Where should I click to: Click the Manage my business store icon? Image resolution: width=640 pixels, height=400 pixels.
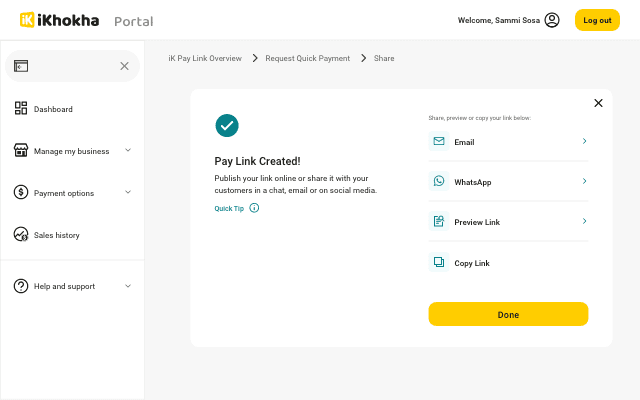tap(21, 151)
